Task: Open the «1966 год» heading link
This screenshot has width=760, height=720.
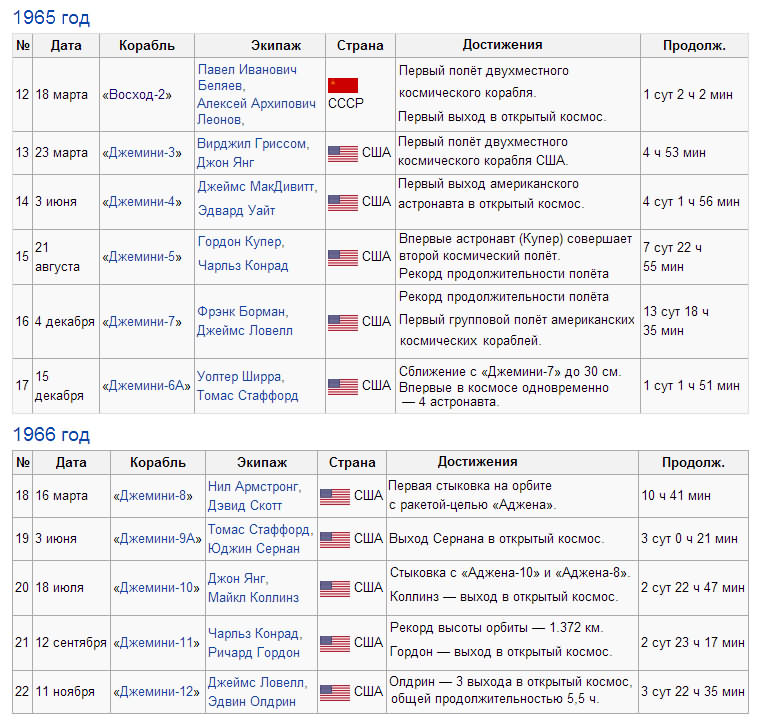Action: [x=50, y=435]
